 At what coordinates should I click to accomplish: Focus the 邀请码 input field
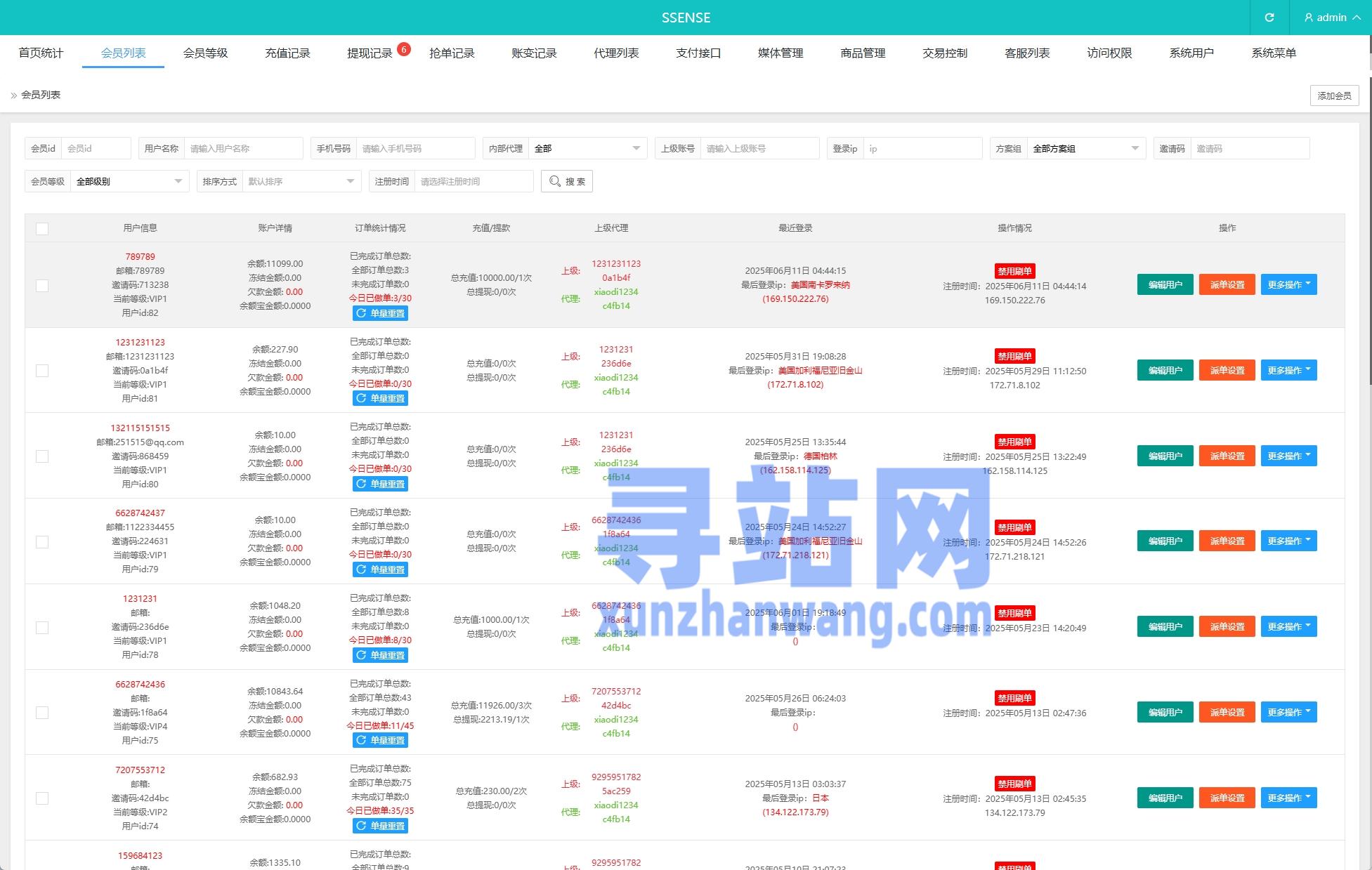[1250, 148]
